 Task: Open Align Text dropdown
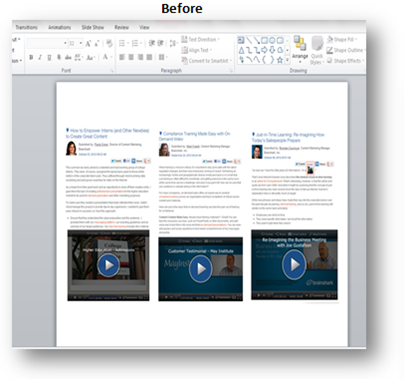(x=197, y=50)
